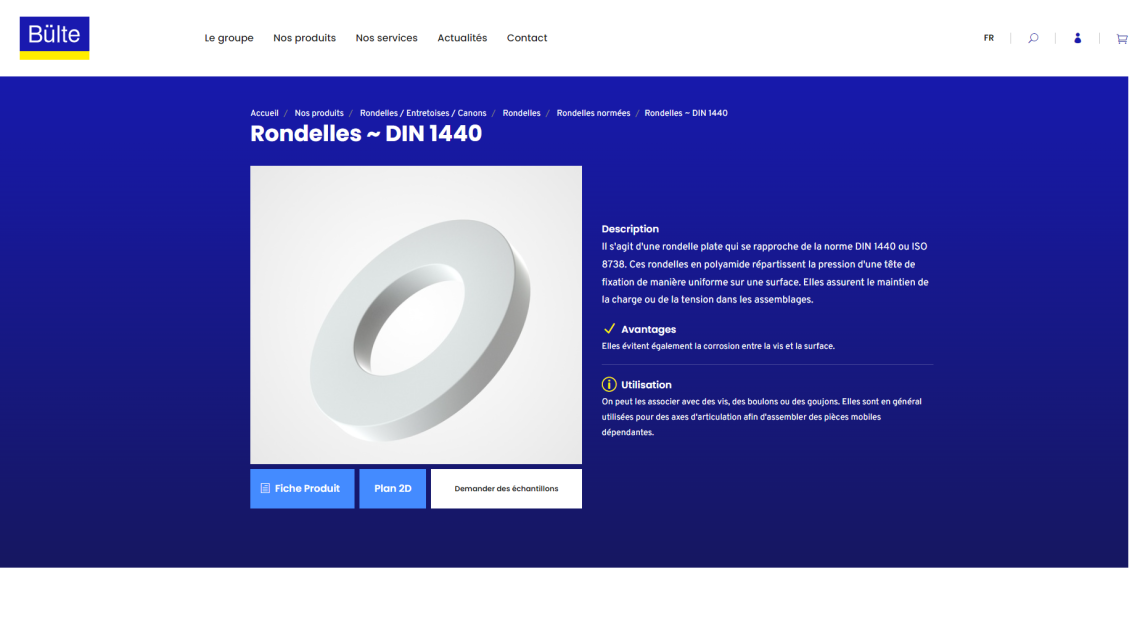Click the "Nos produits" breadcrumb link
The height and width of the screenshot is (641, 1140).
pyautogui.click(x=319, y=113)
